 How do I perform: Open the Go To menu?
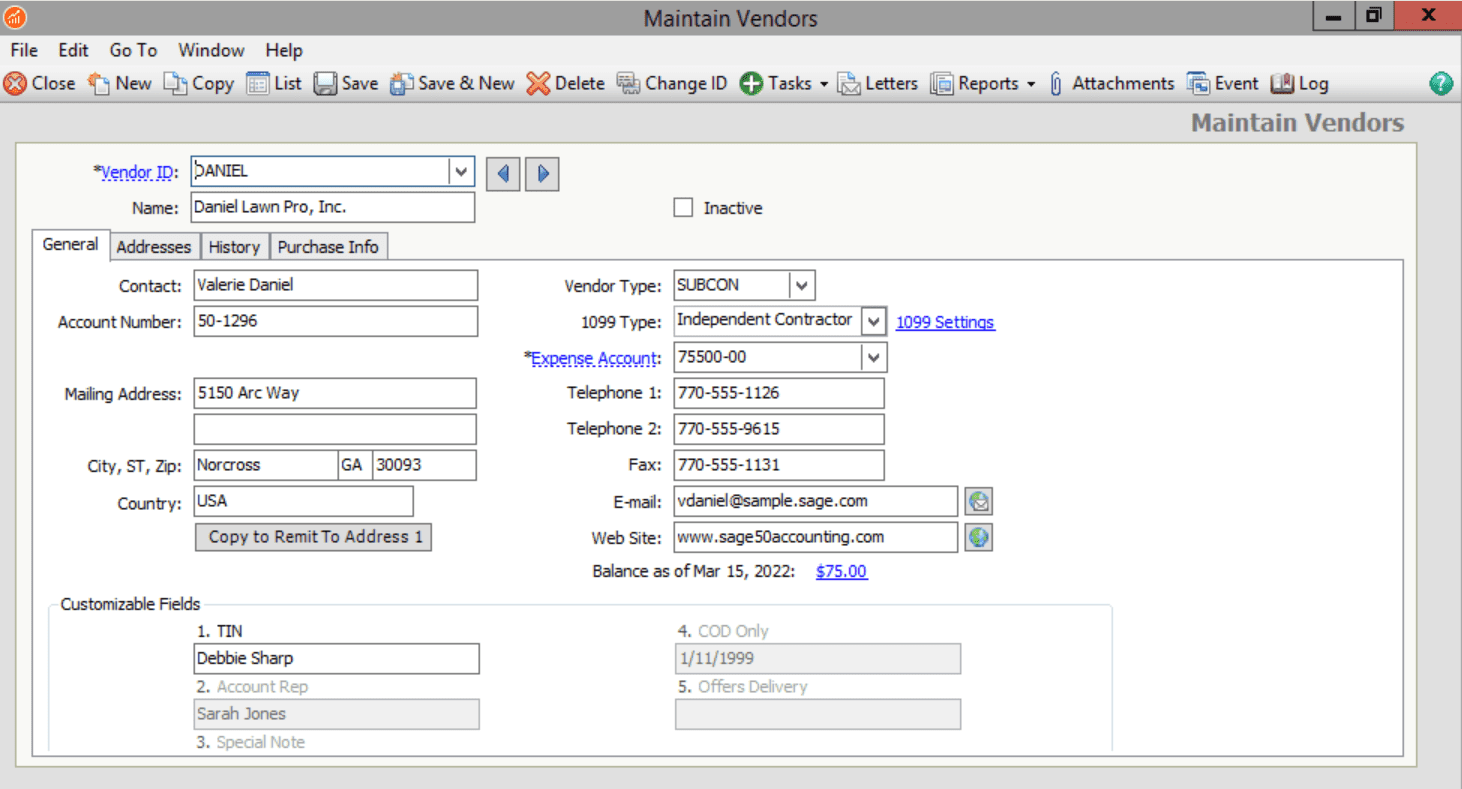point(133,50)
